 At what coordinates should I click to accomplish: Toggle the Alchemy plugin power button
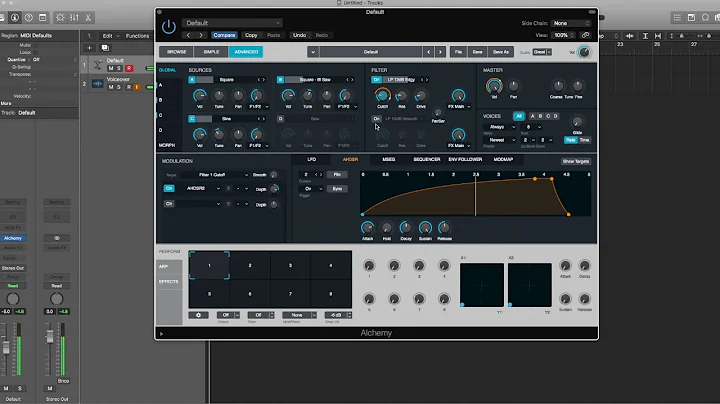[169, 27]
